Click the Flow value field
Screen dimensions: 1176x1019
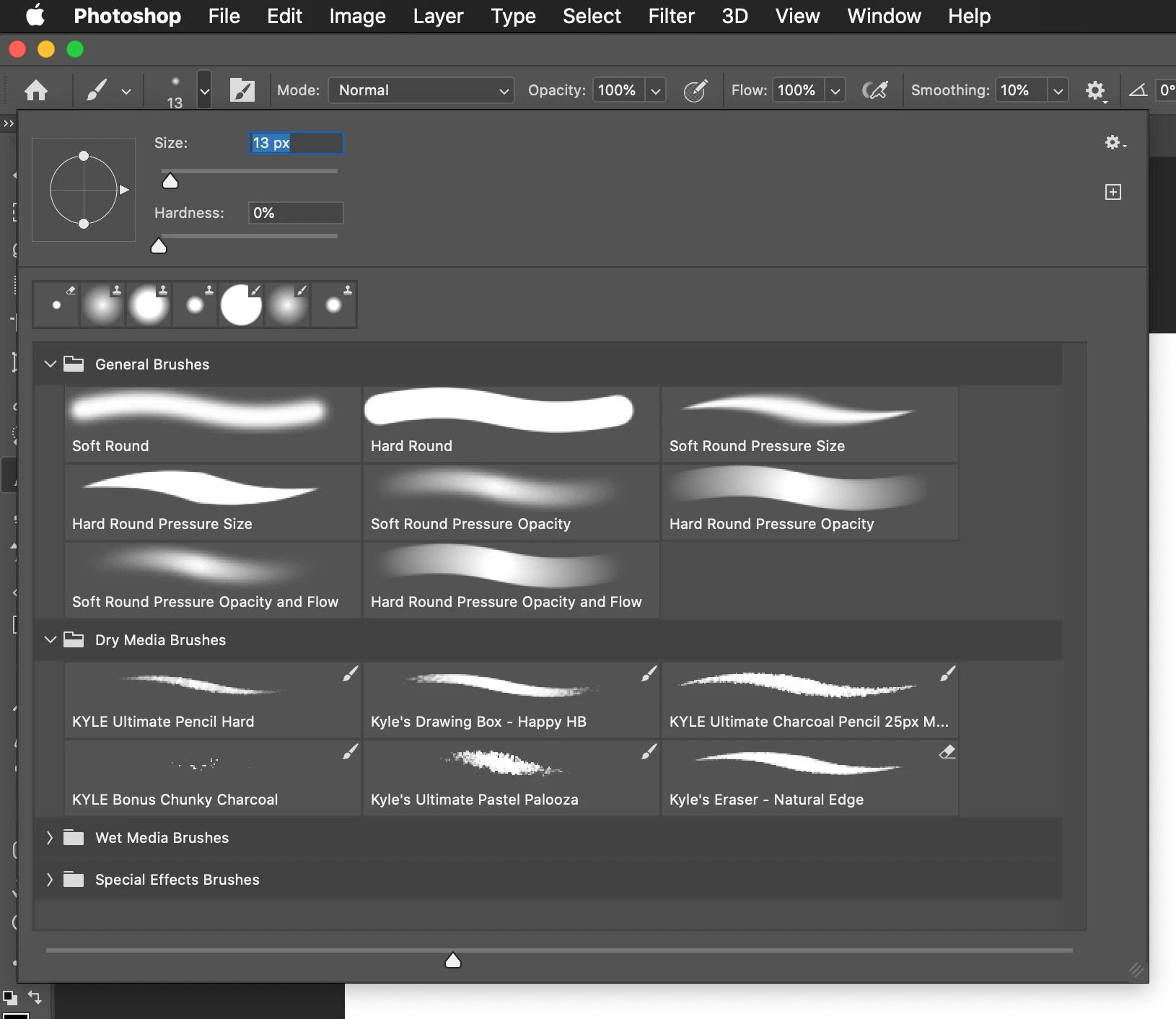[798, 90]
